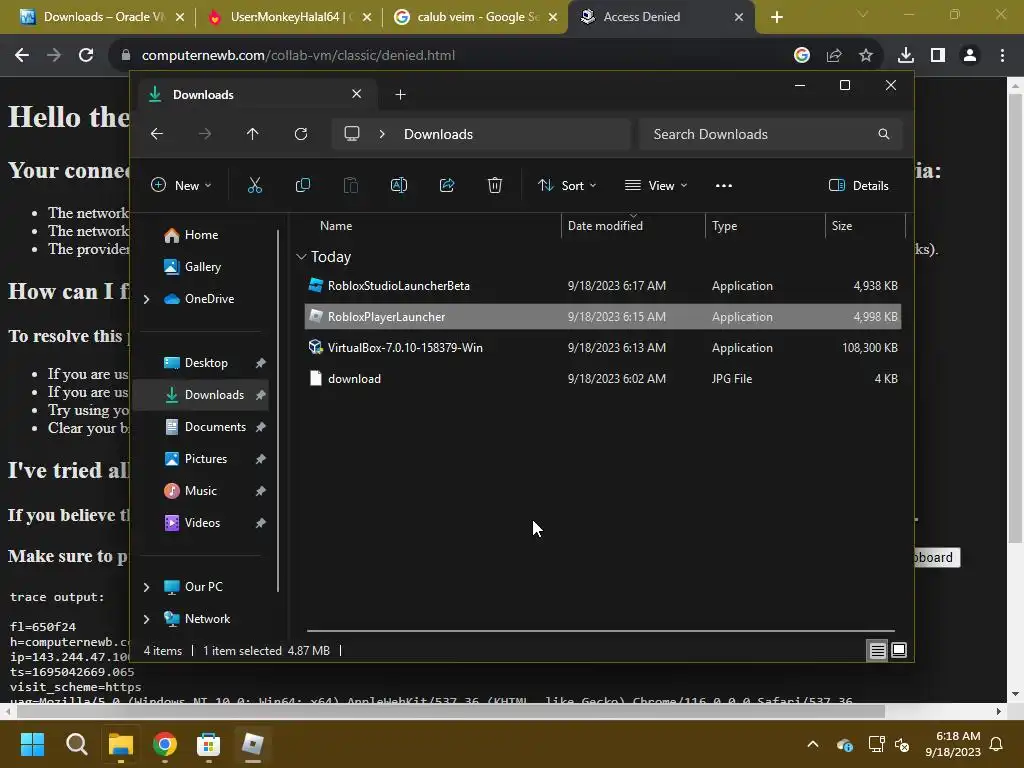Switch to calub veim Google Search tab
1024x768 pixels.
[475, 17]
